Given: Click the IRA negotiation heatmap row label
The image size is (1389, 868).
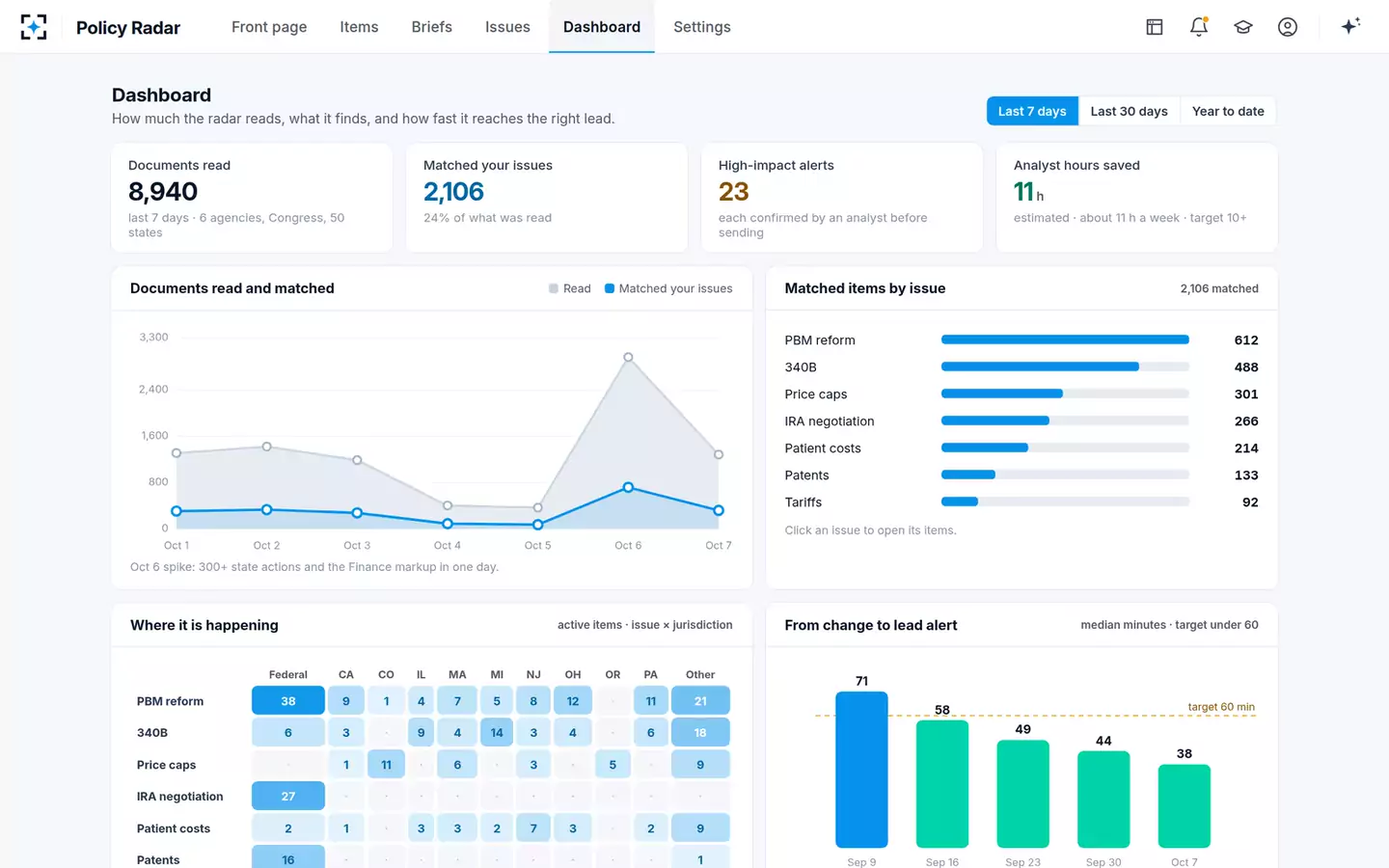Looking at the screenshot, I should pyautogui.click(x=179, y=797).
